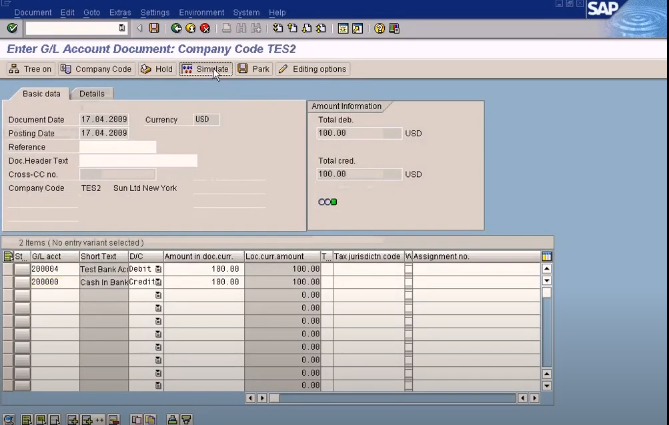669x425 pixels.
Task: Click the Reference input field
Action: [x=118, y=147]
